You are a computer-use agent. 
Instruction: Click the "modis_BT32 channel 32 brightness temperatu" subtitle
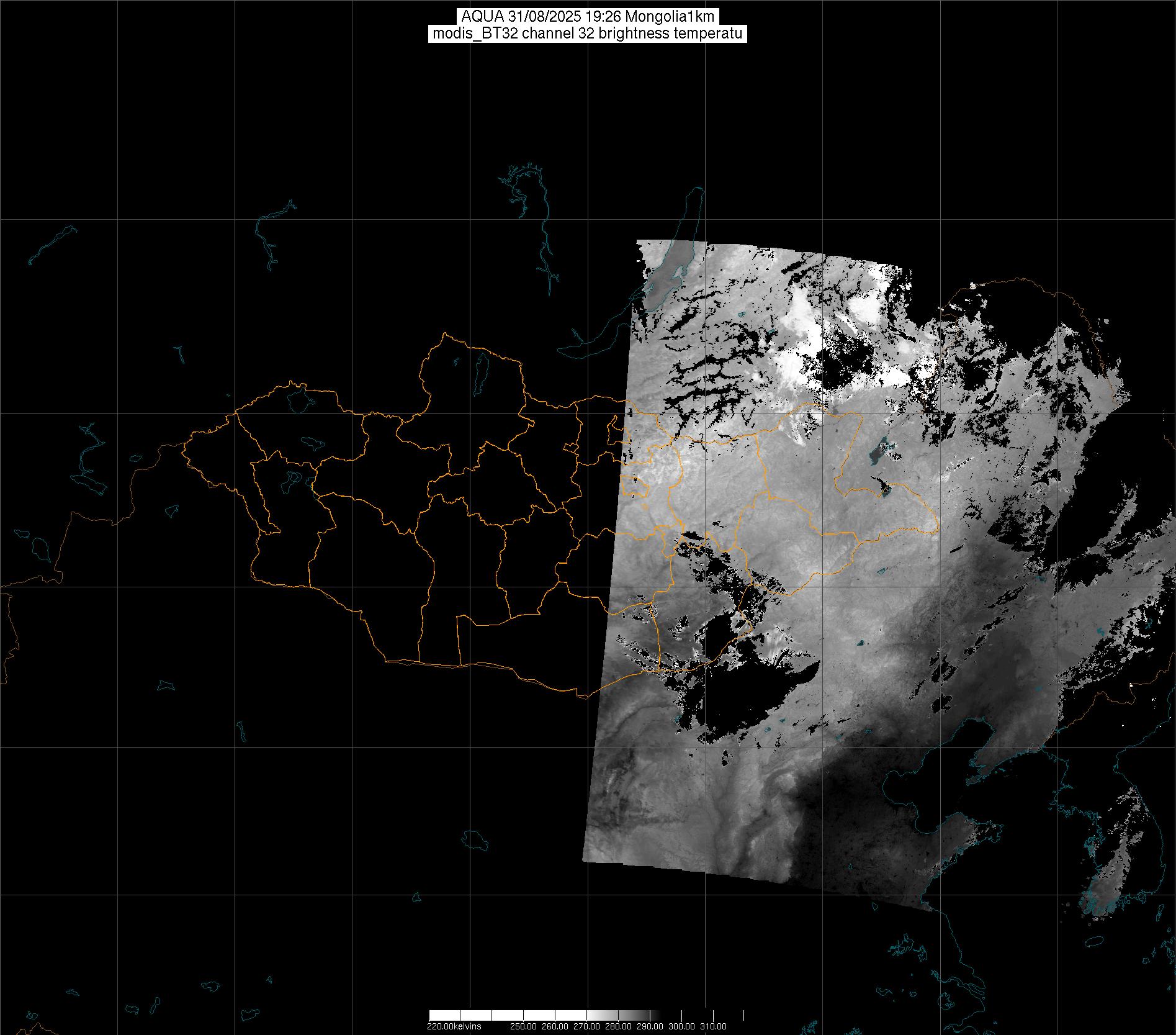click(x=588, y=34)
